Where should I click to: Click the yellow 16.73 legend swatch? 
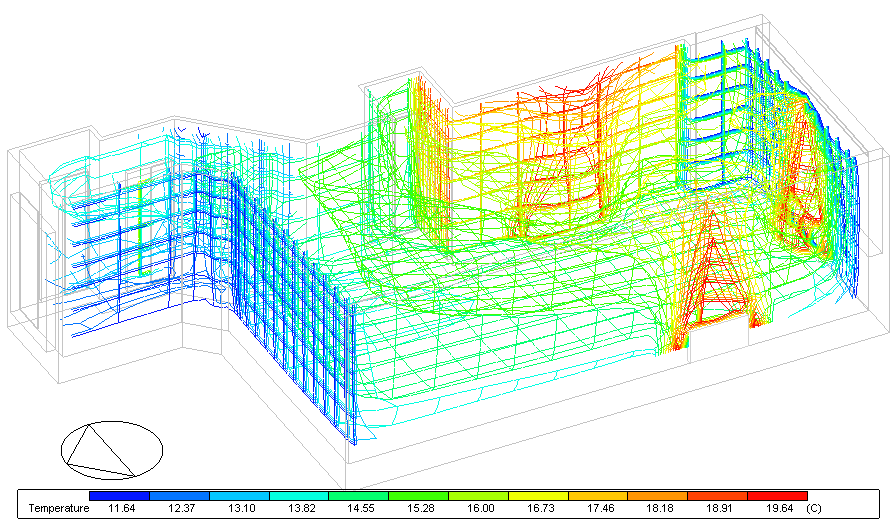click(x=538, y=496)
